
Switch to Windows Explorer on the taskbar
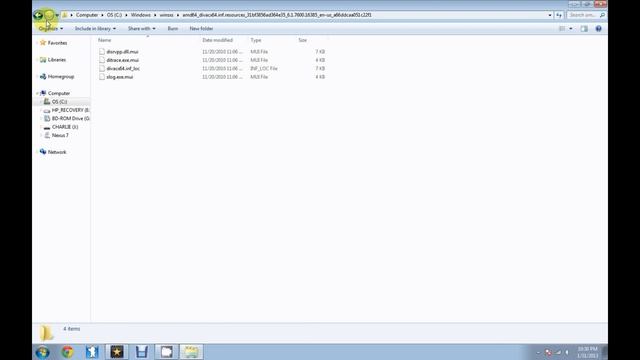pos(191,352)
